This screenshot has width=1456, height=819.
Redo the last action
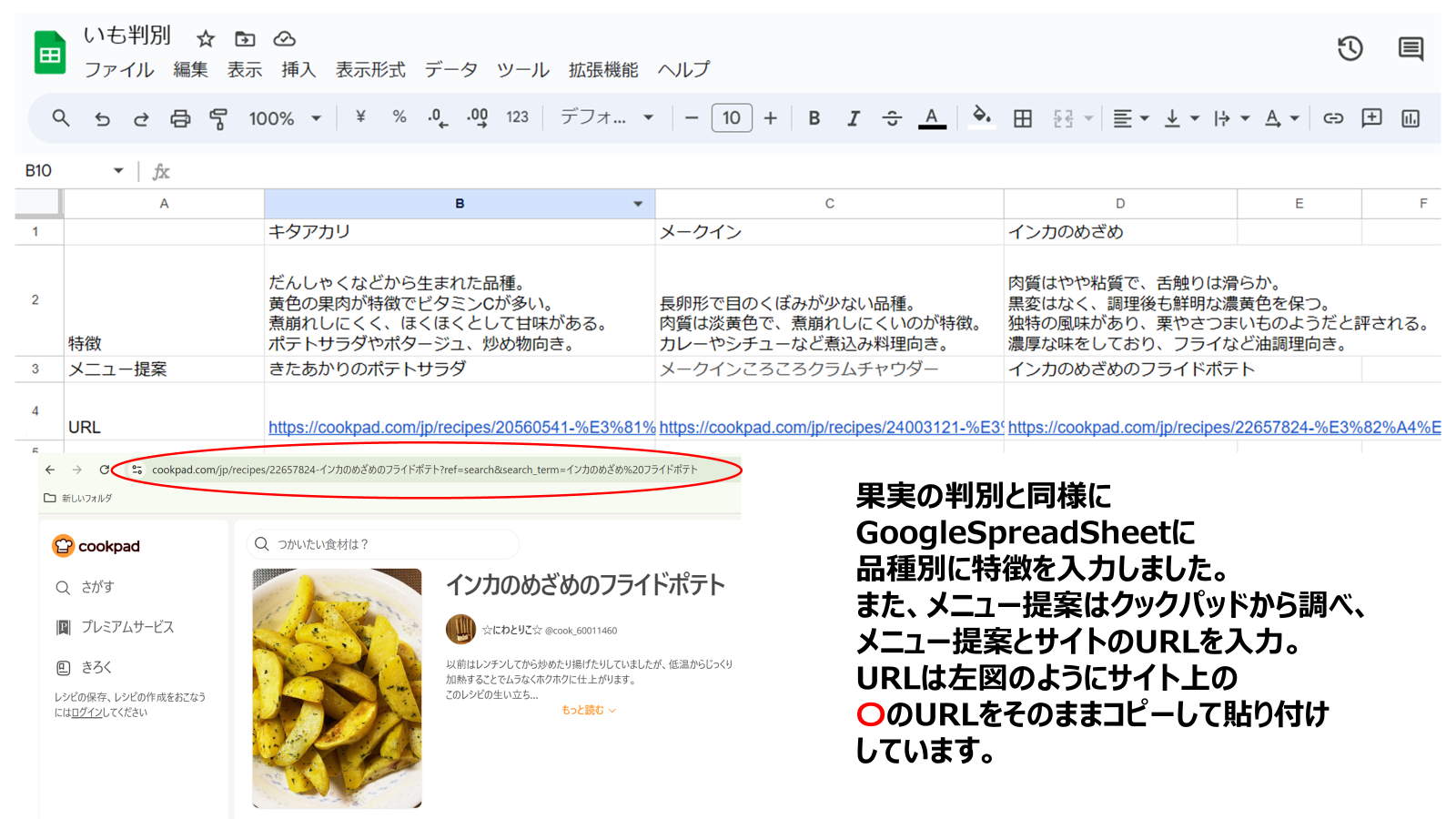coord(141,118)
